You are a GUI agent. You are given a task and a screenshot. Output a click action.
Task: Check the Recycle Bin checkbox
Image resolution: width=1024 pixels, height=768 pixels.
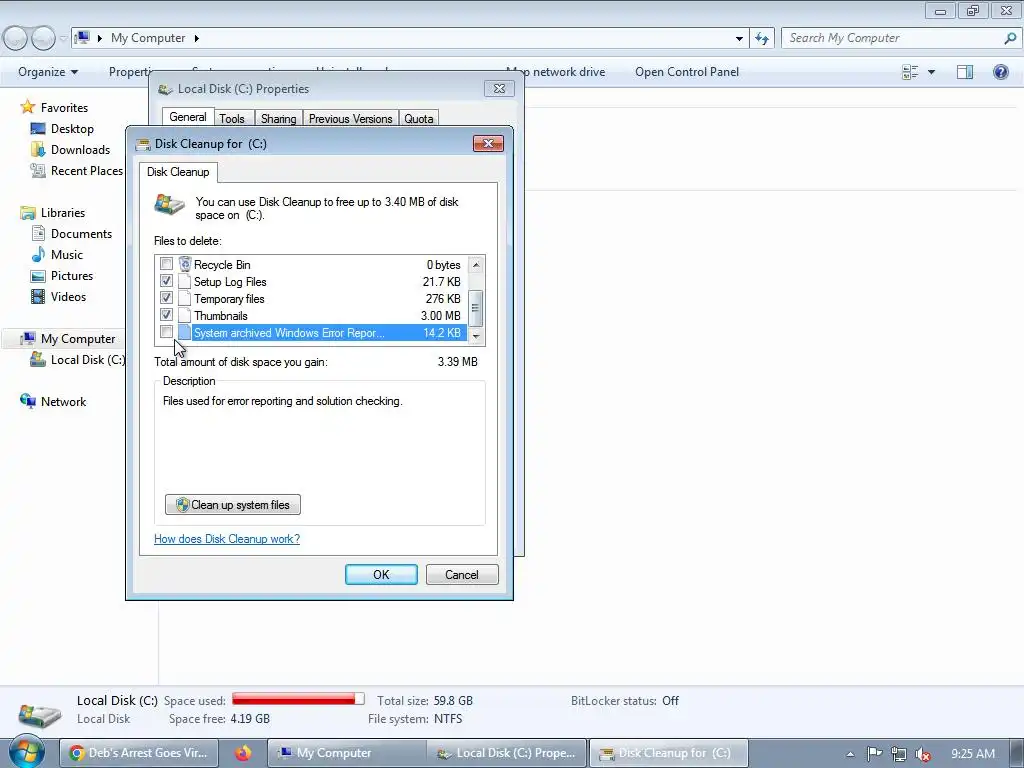point(167,264)
